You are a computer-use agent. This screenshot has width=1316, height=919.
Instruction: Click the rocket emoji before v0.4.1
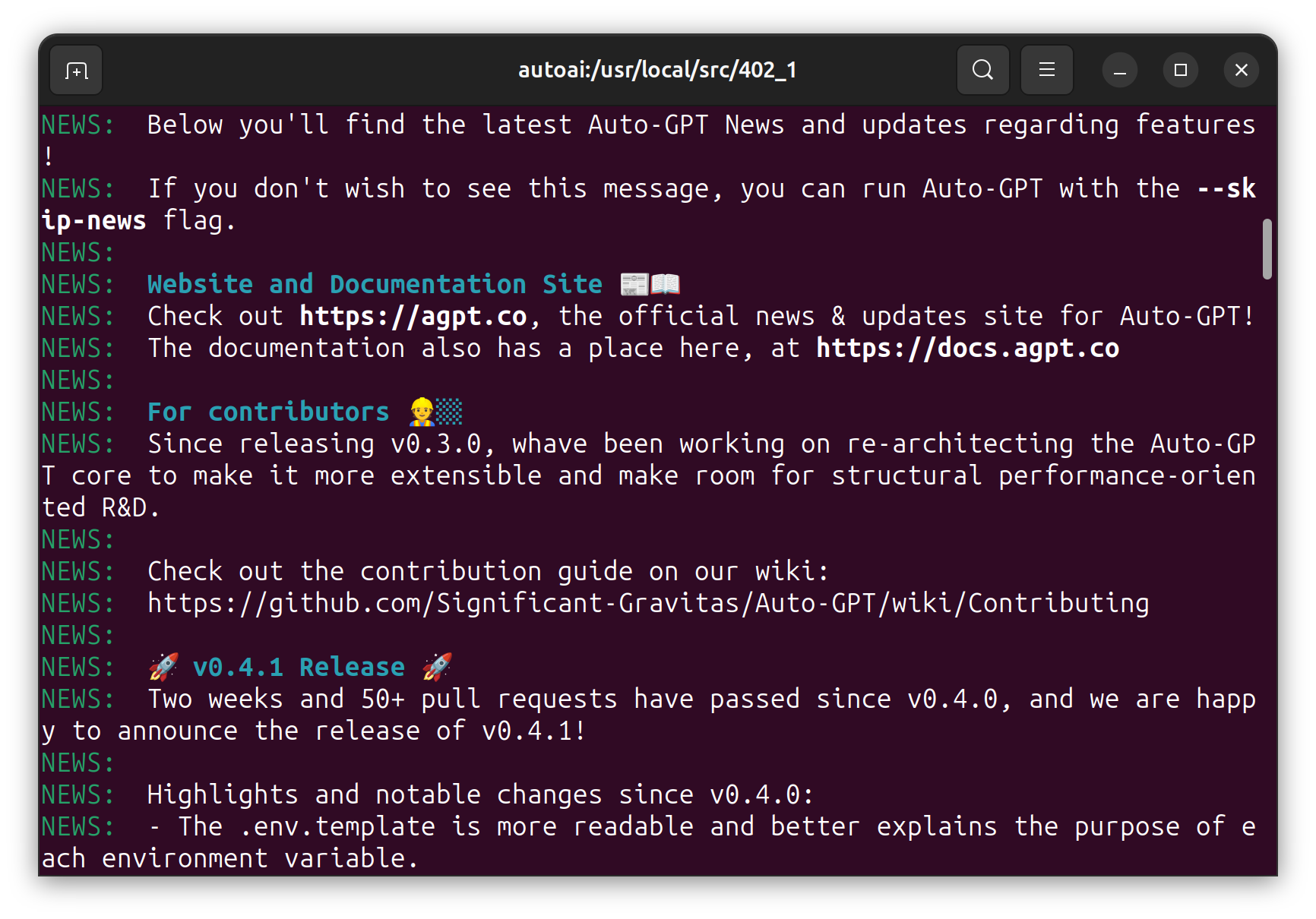(x=163, y=667)
